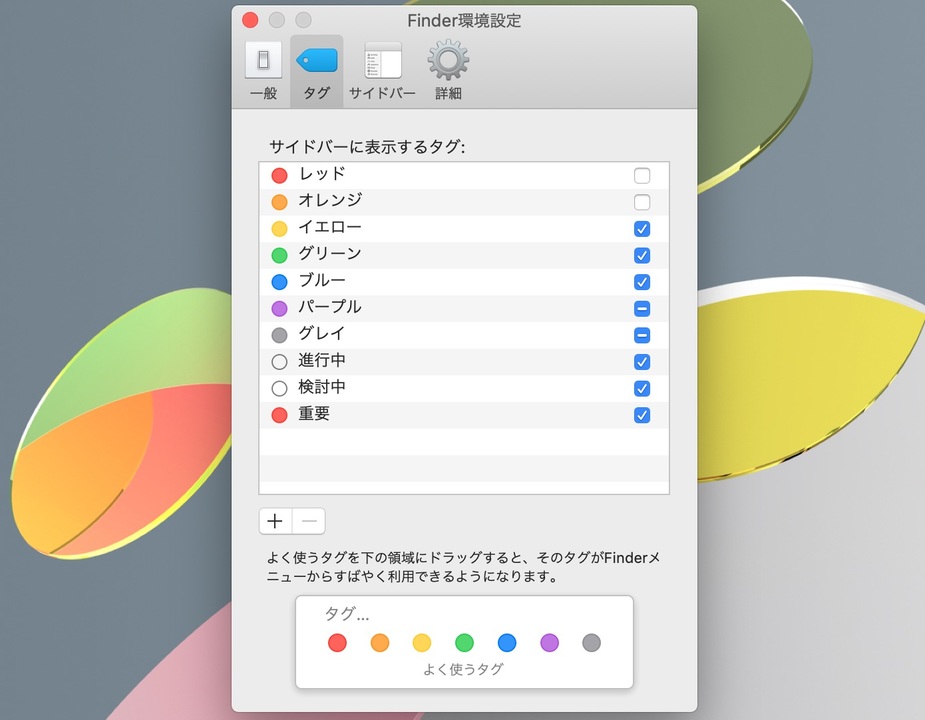
Task: Pick the orange favorite tag swatch
Action: [380, 643]
